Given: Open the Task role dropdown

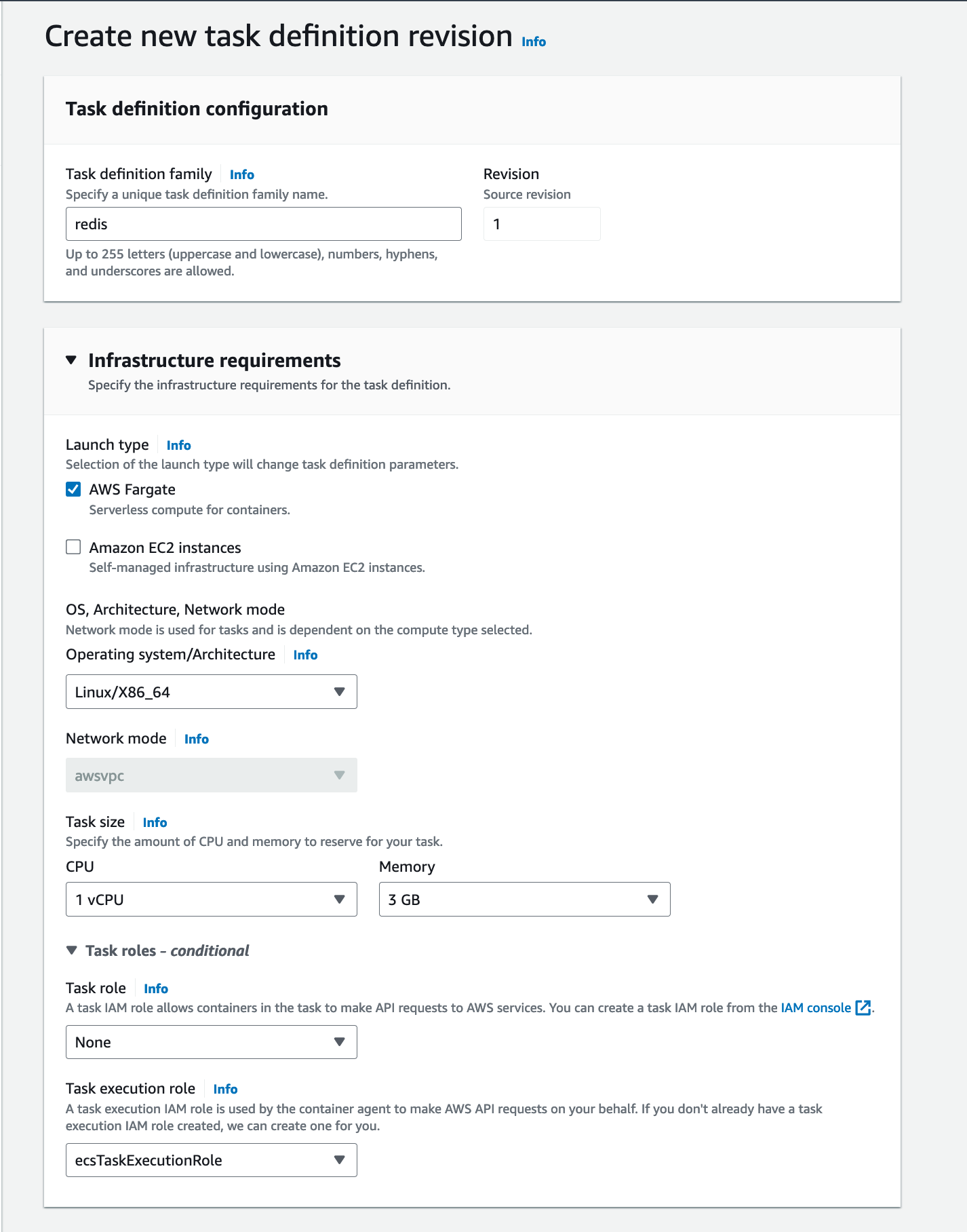Looking at the screenshot, I should pyautogui.click(x=211, y=1042).
